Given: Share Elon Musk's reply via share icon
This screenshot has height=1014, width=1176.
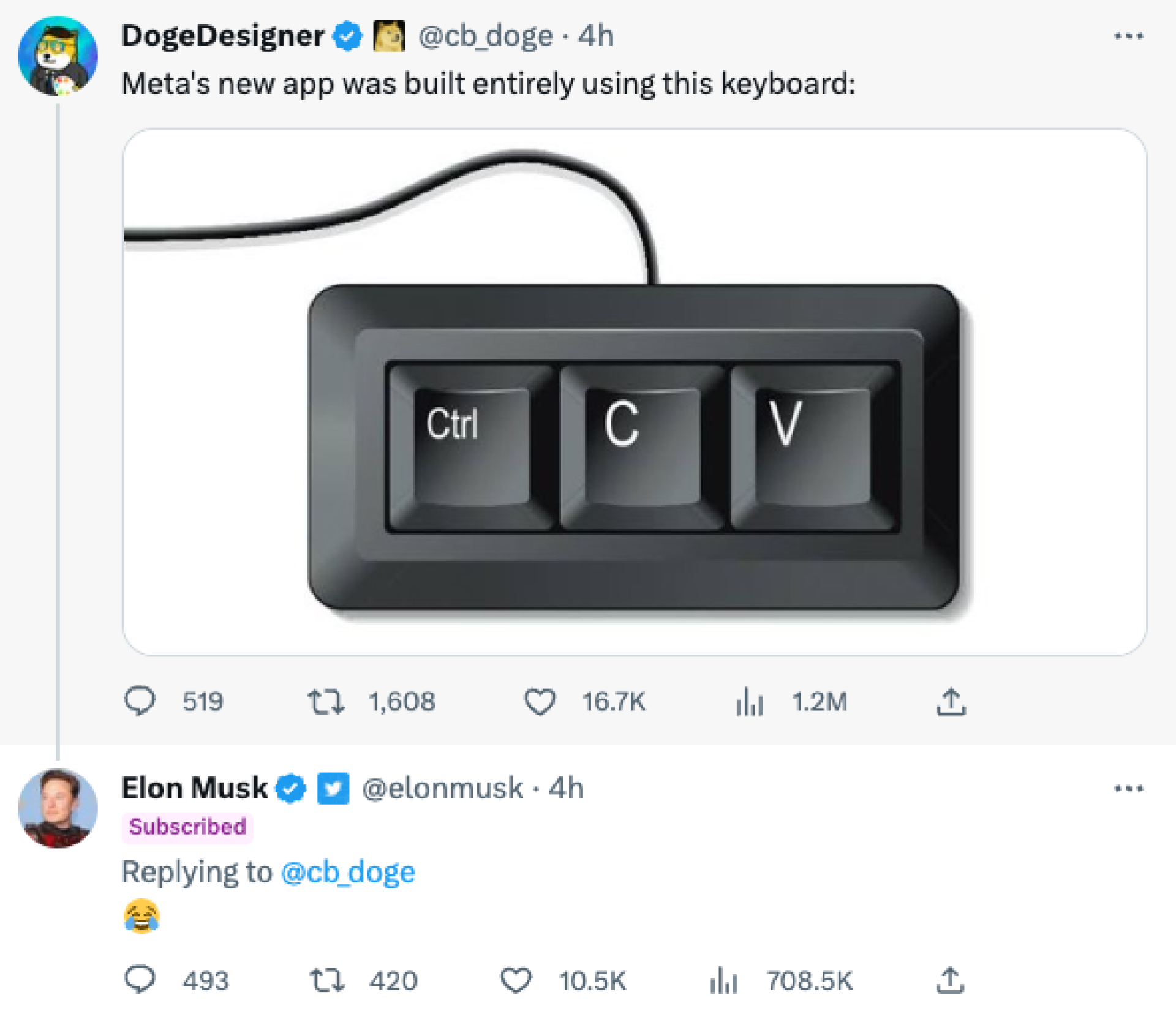Looking at the screenshot, I should click(x=950, y=980).
